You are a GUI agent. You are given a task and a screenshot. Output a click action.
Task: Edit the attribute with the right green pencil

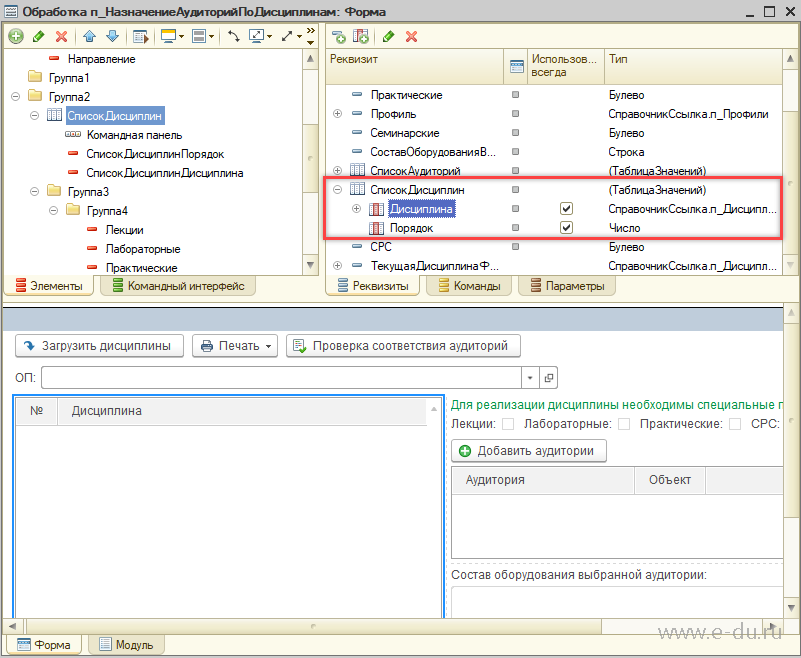pyautogui.click(x=388, y=36)
